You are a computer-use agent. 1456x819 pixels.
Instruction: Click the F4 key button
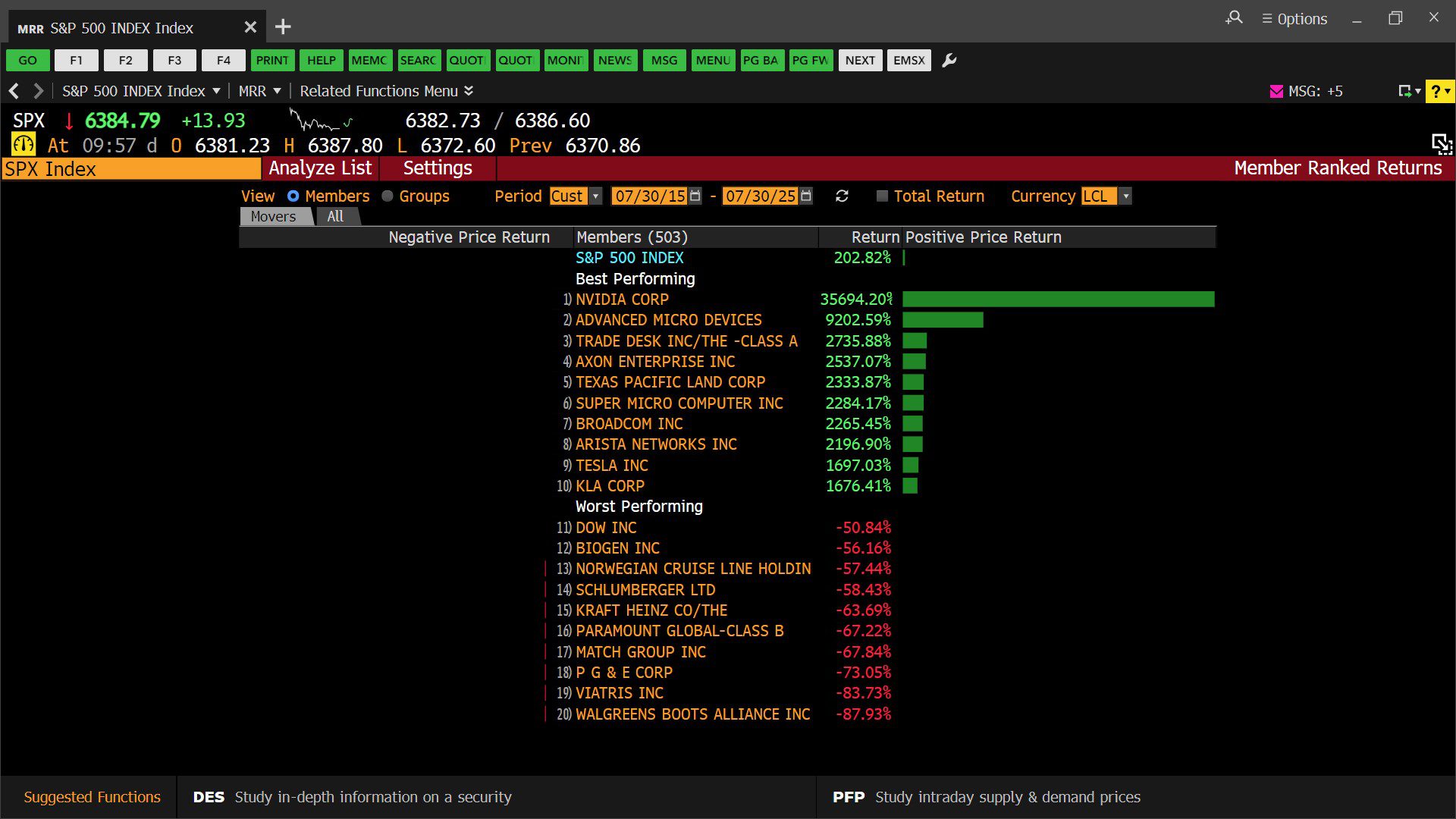coord(224,61)
